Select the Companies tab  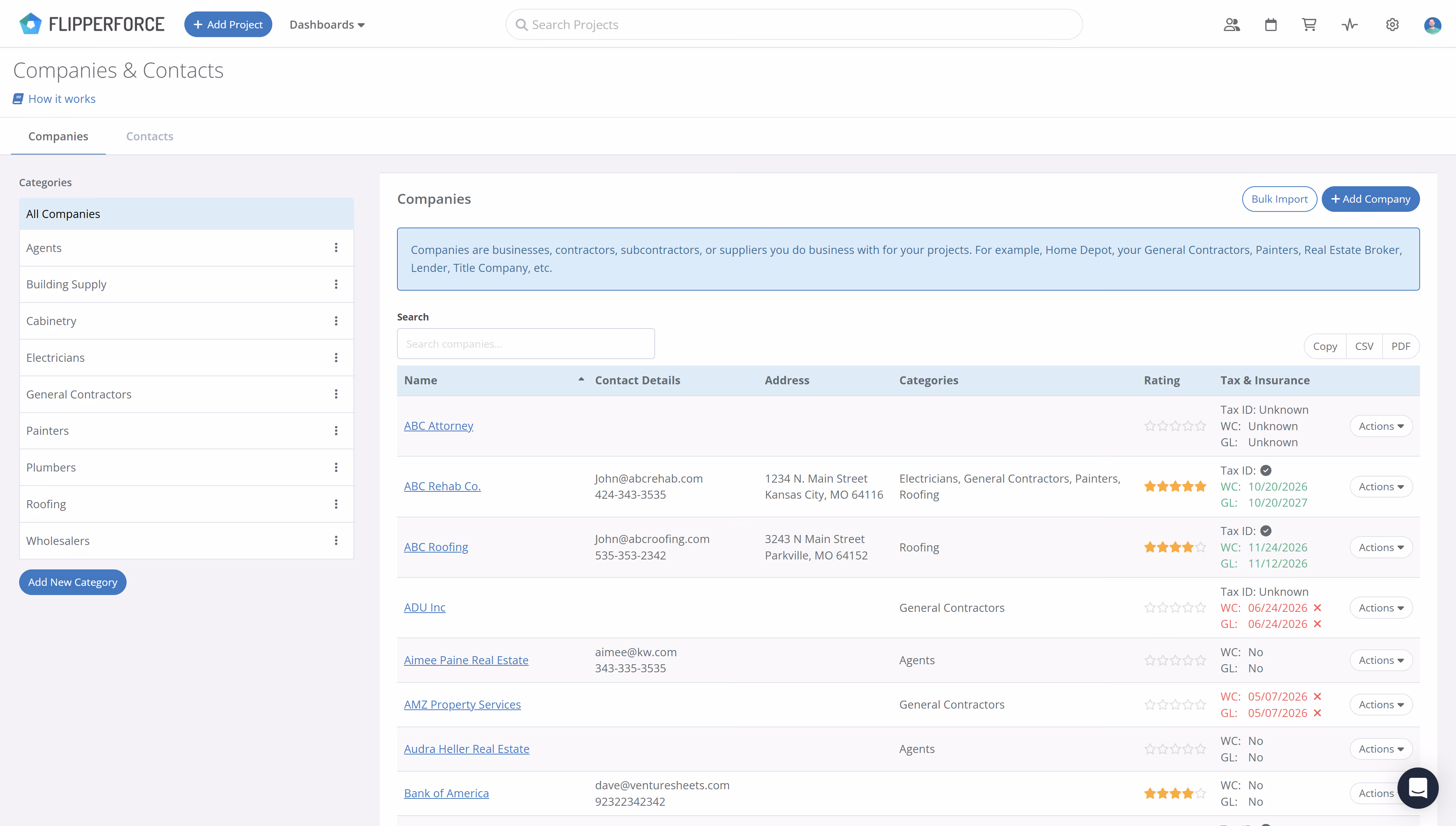click(59, 136)
